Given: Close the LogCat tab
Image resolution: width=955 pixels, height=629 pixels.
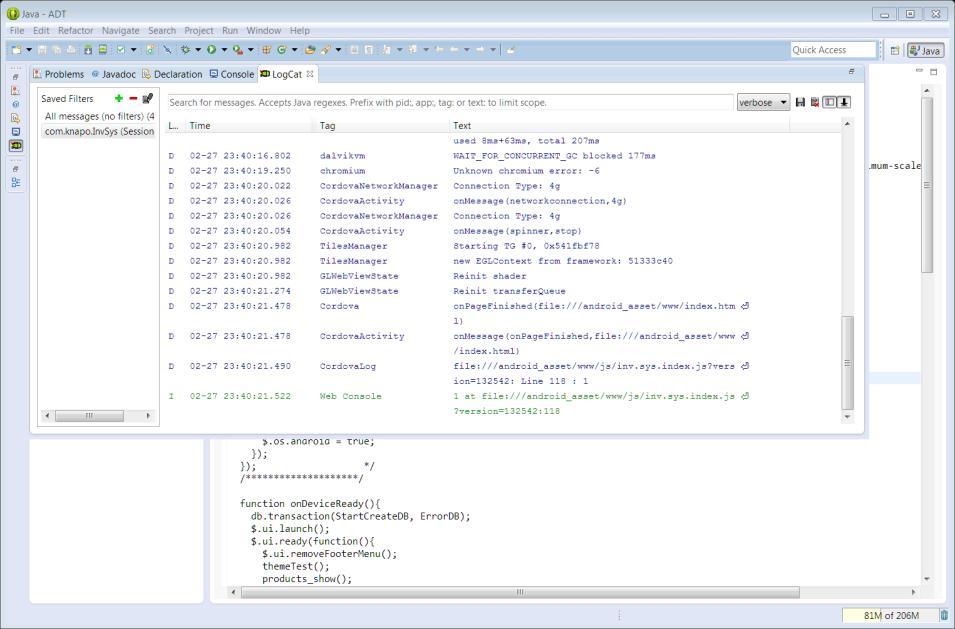Looking at the screenshot, I should pyautogui.click(x=310, y=74).
